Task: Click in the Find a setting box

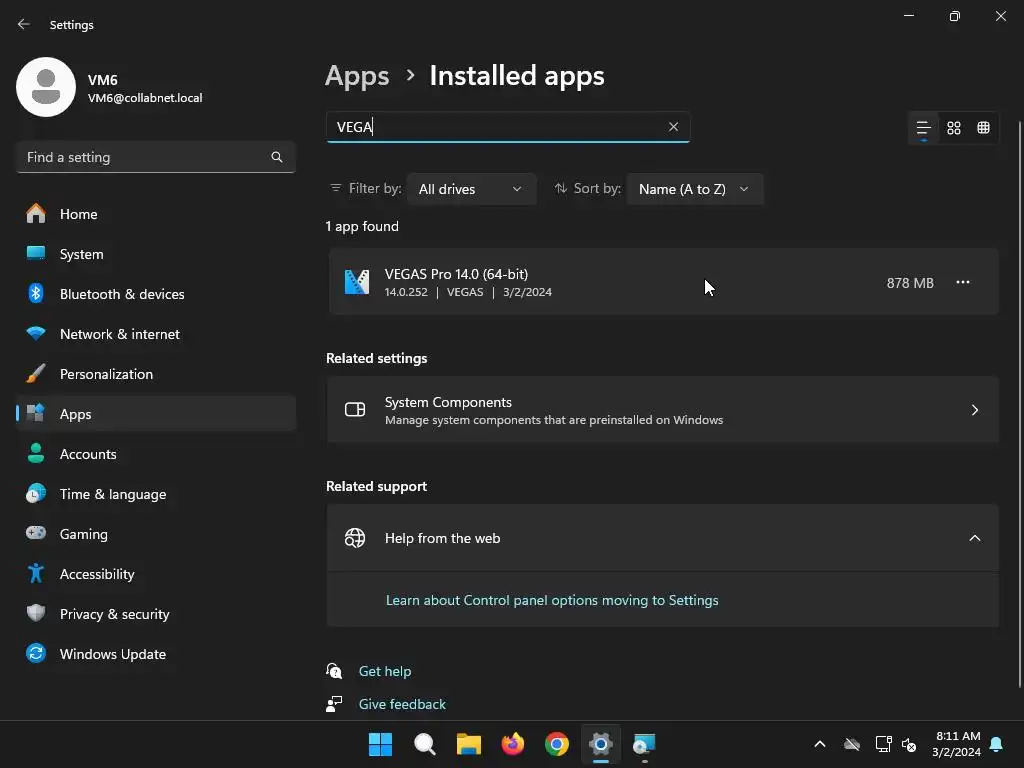Action: [x=145, y=157]
